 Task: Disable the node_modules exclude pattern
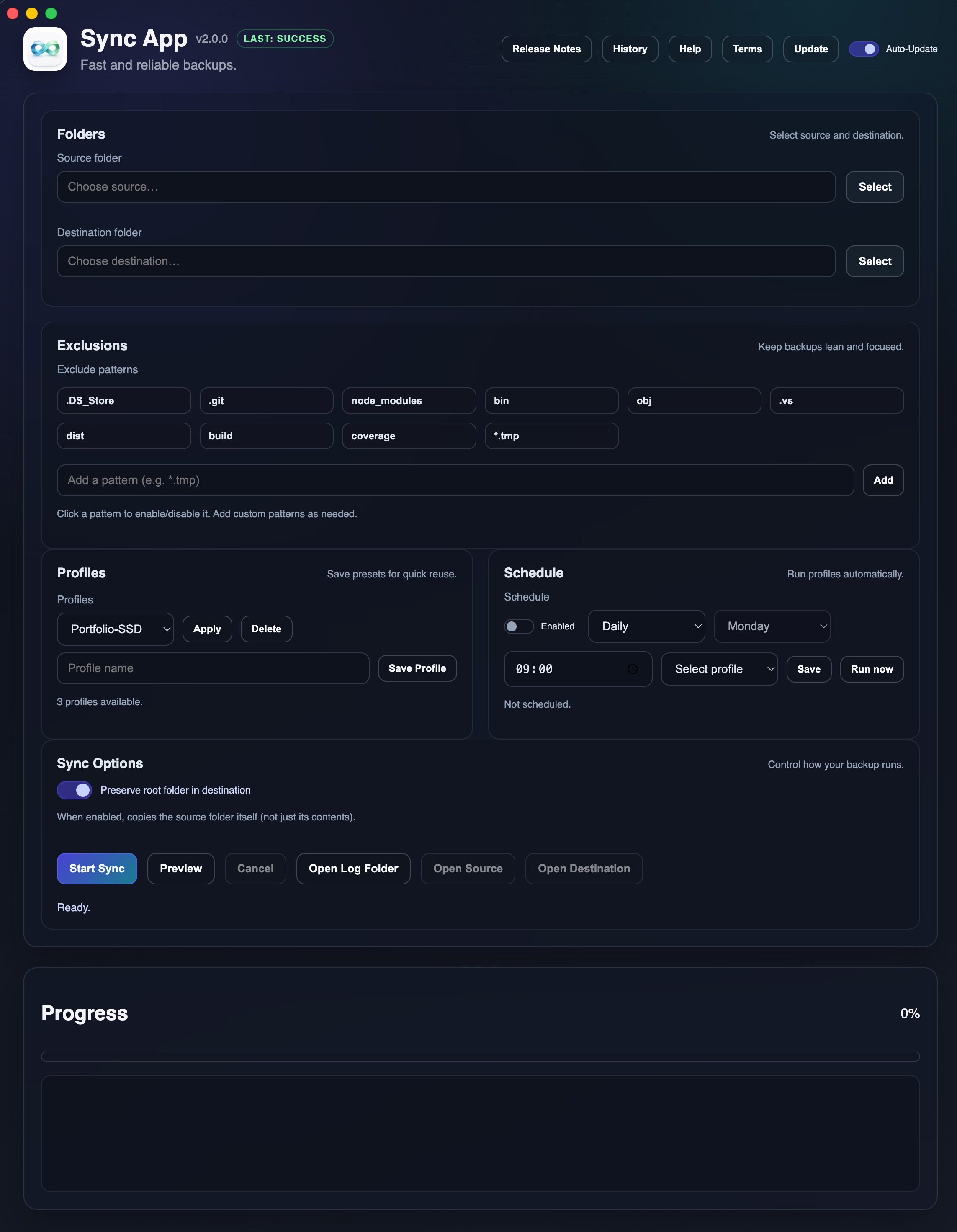point(409,400)
